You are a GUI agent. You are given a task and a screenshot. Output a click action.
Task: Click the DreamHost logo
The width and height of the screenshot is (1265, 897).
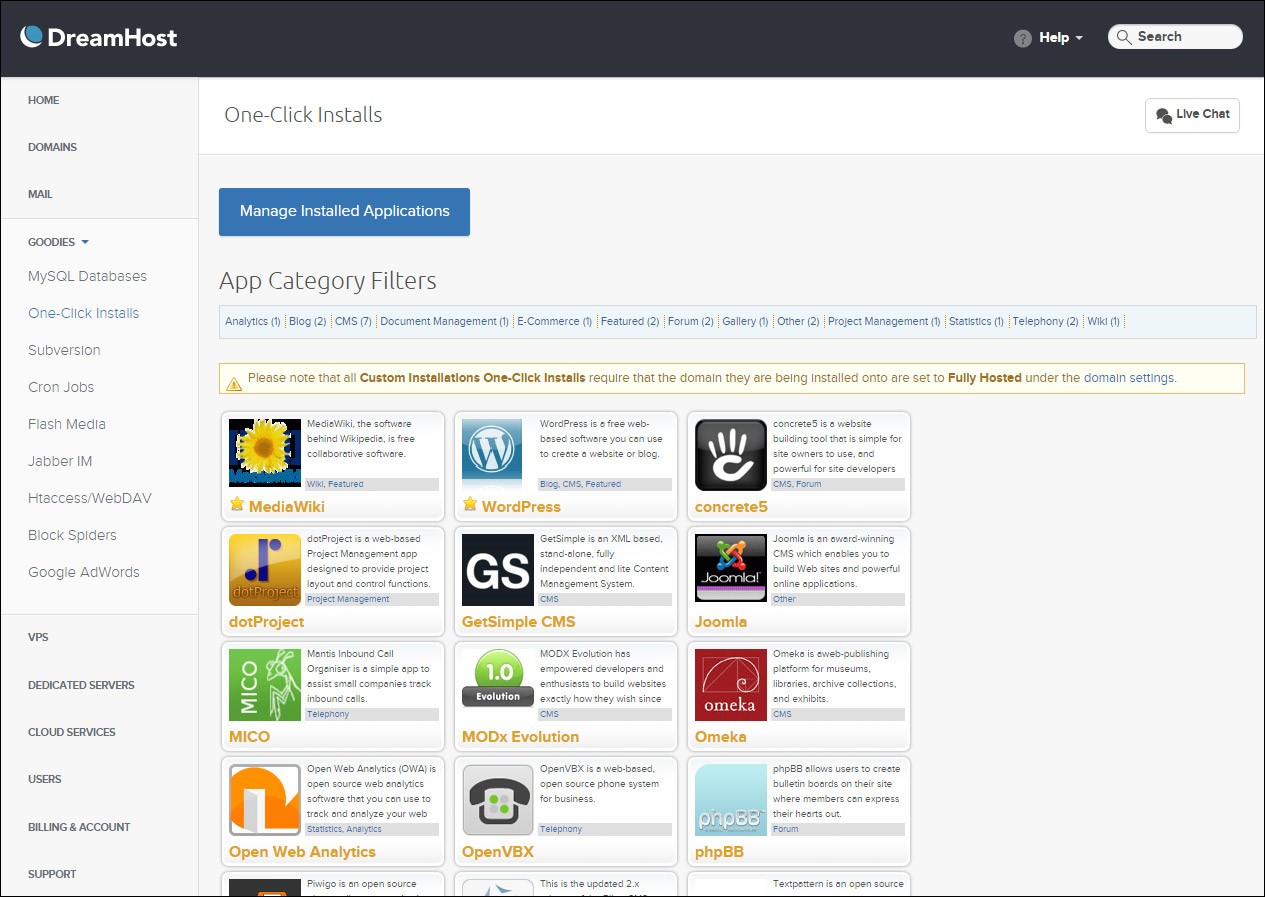(98, 37)
